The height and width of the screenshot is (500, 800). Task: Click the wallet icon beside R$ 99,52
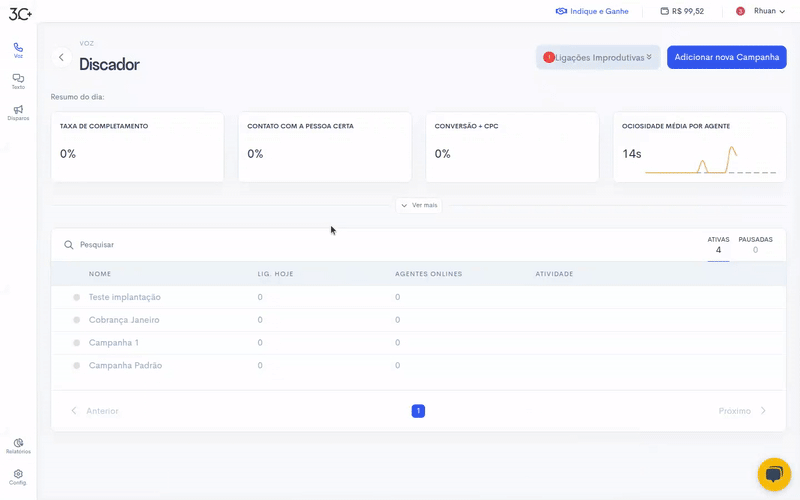(664, 11)
